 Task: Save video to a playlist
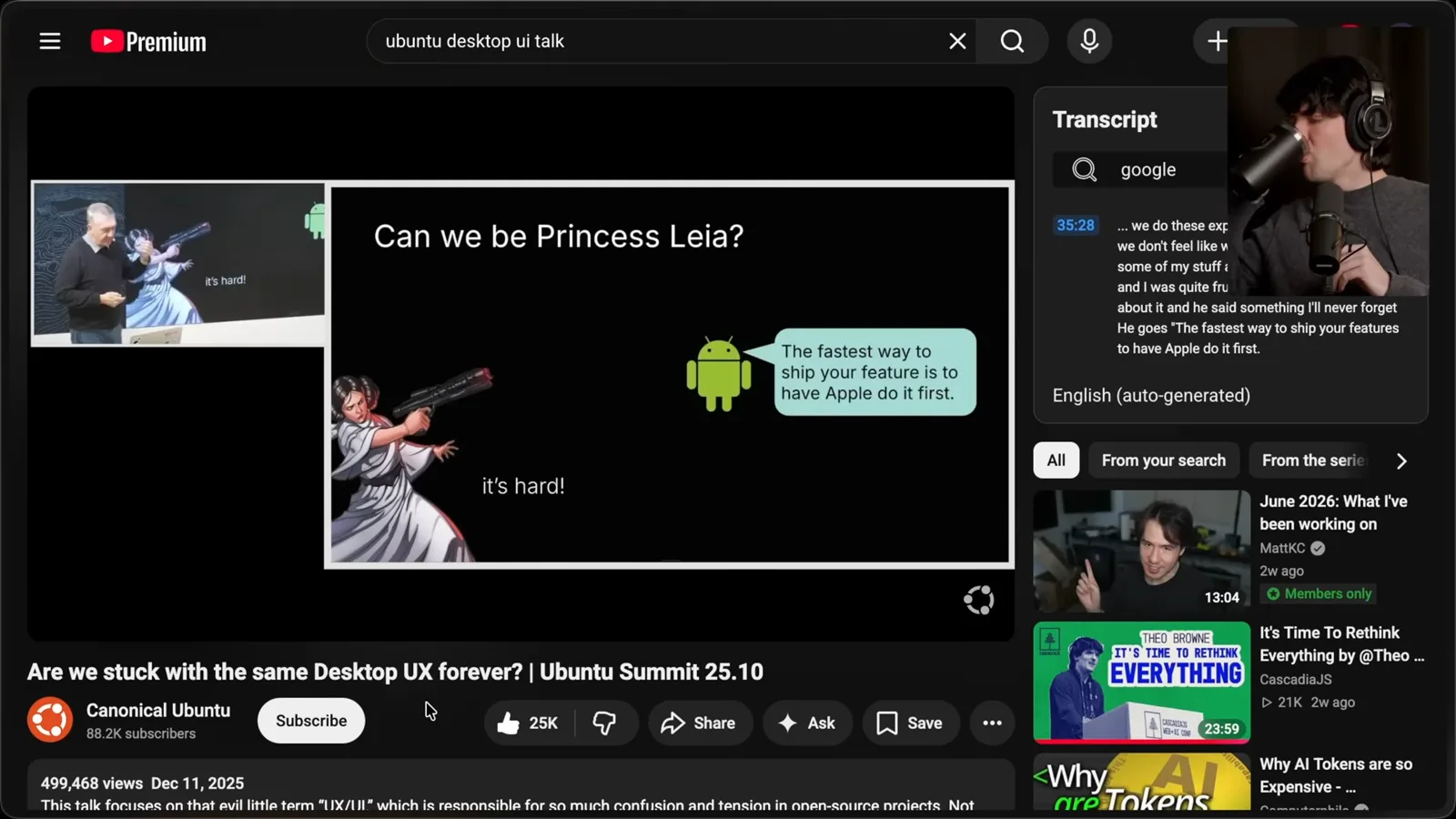click(x=910, y=723)
